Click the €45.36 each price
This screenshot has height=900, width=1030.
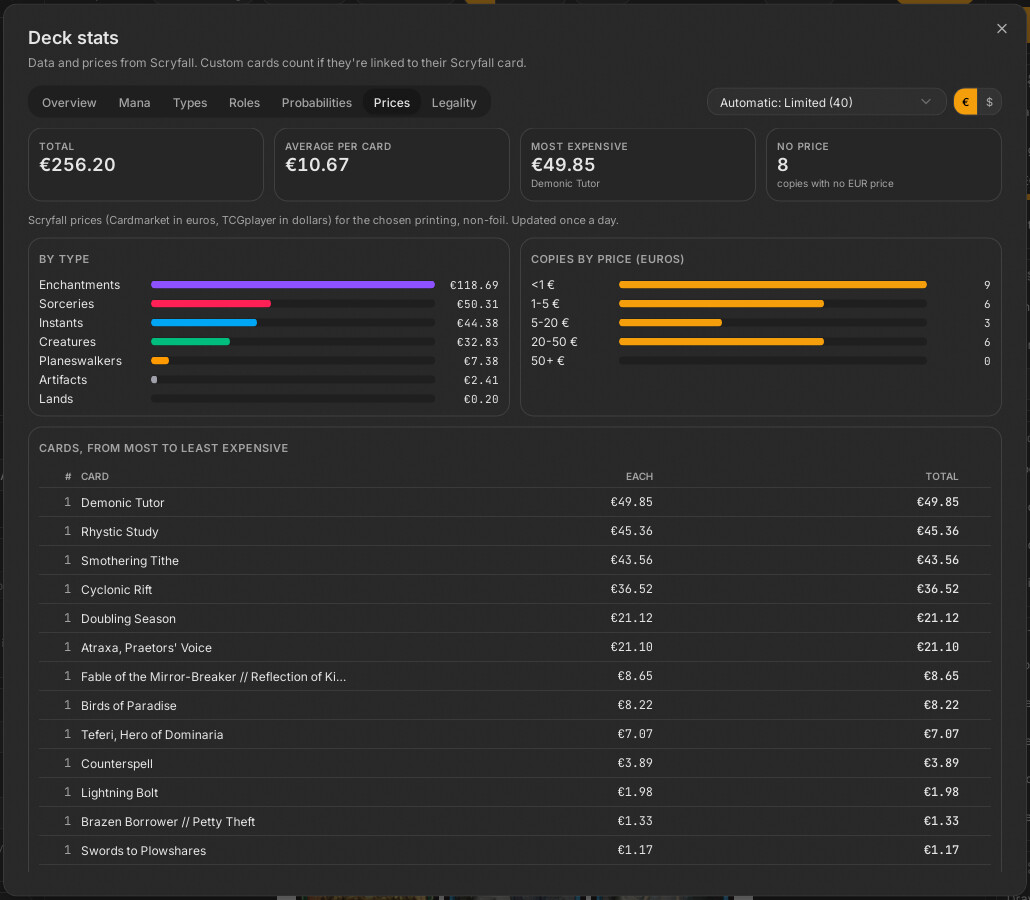tap(631, 531)
